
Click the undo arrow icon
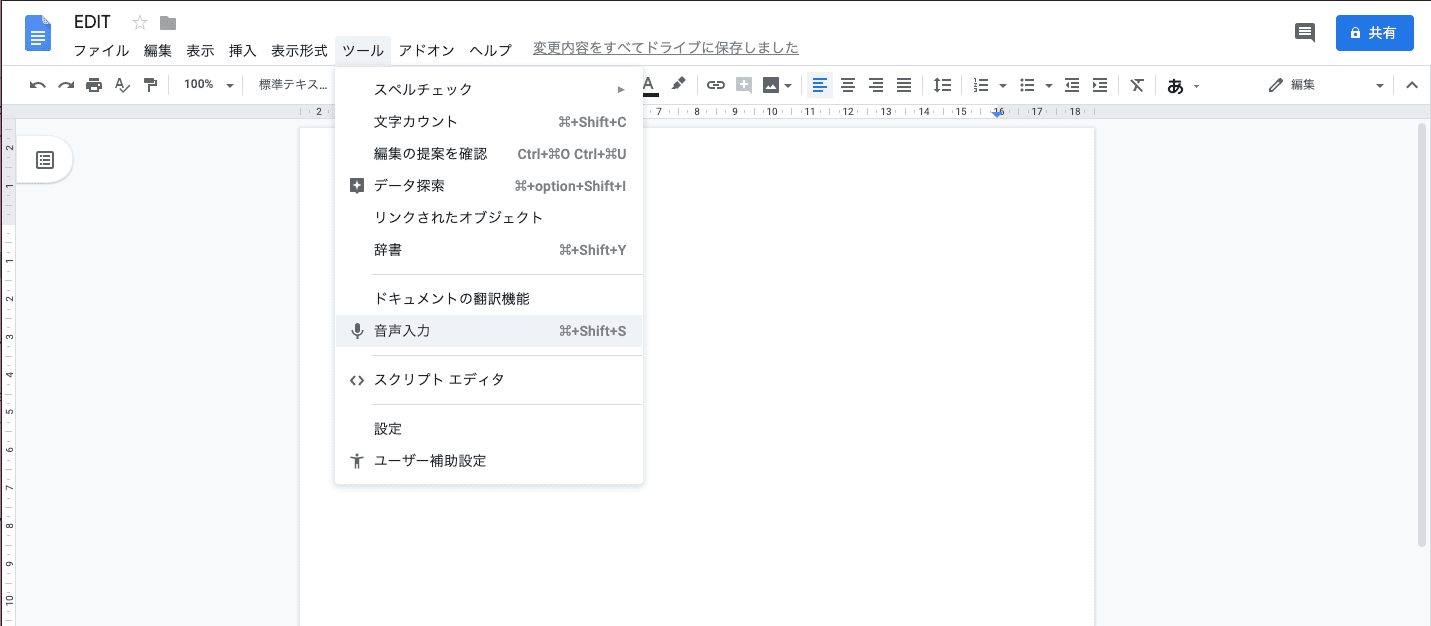(38, 85)
